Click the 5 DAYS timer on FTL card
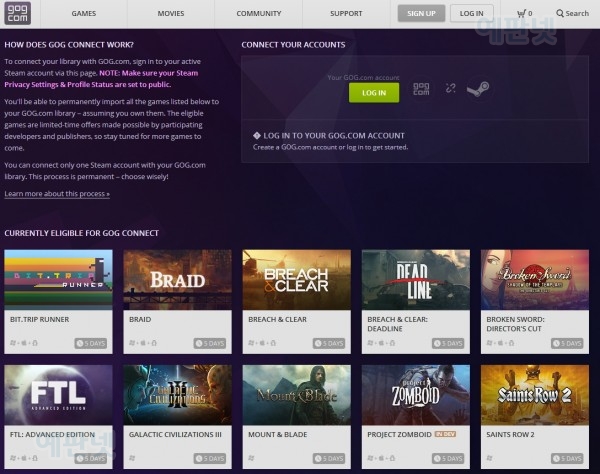 click(91, 458)
